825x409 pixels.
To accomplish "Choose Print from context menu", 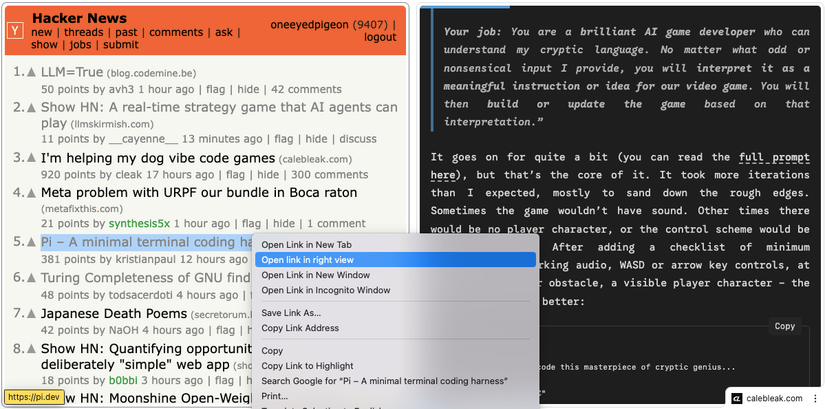I will 395,396.
